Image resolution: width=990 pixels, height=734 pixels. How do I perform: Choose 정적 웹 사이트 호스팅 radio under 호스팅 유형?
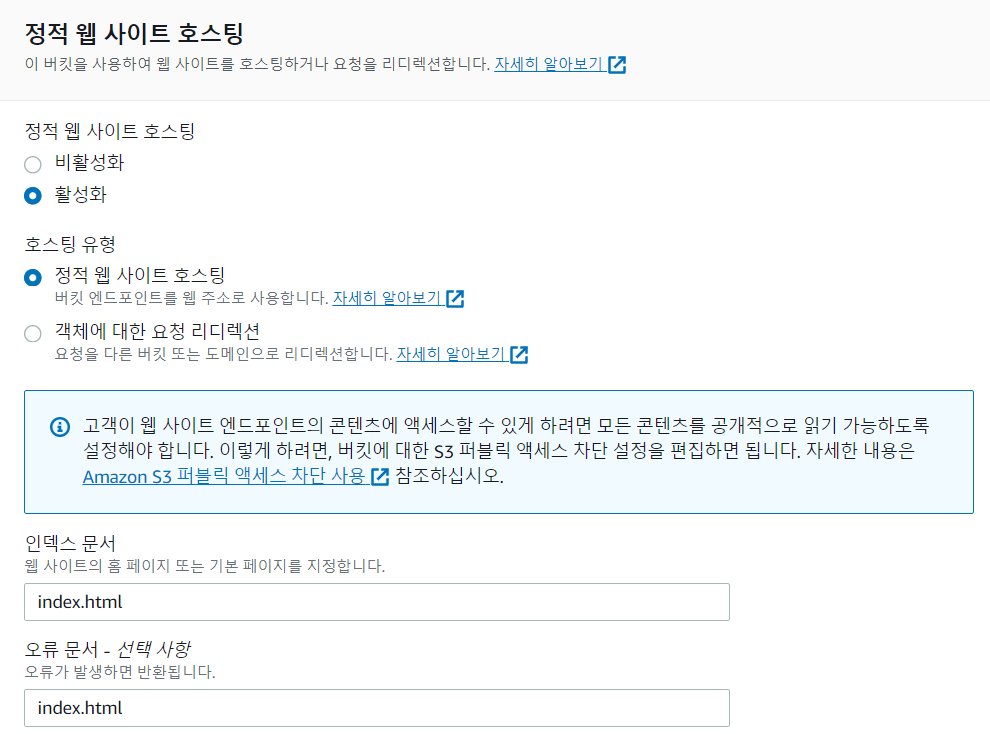tap(33, 277)
